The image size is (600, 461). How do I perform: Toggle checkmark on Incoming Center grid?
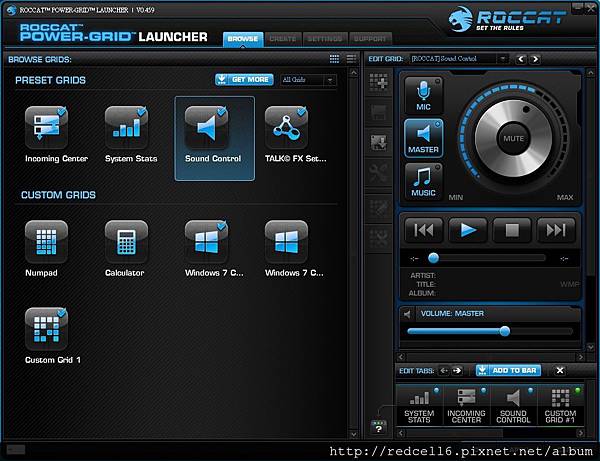[x=62, y=111]
